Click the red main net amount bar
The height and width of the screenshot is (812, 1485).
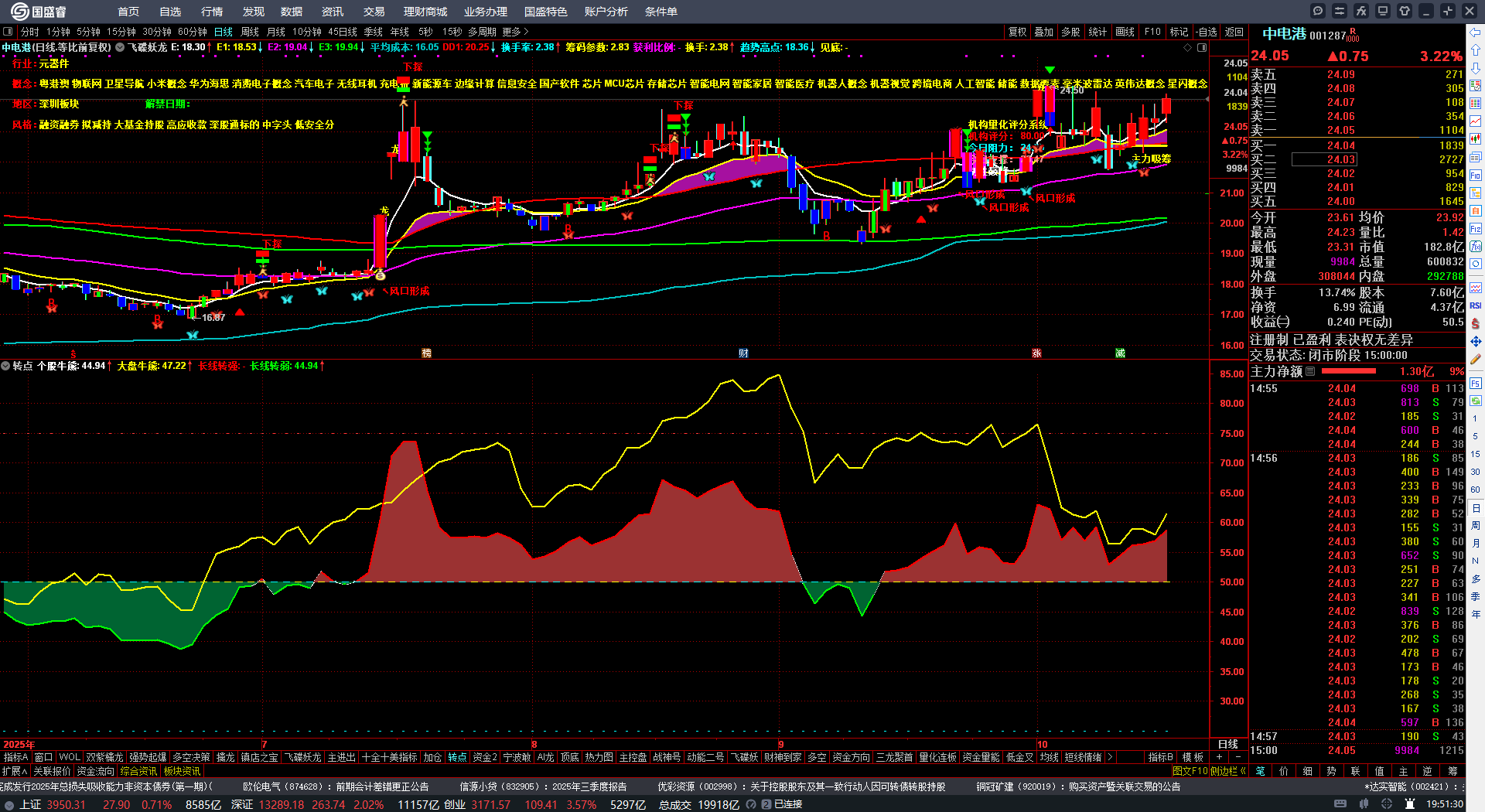(x=1349, y=371)
